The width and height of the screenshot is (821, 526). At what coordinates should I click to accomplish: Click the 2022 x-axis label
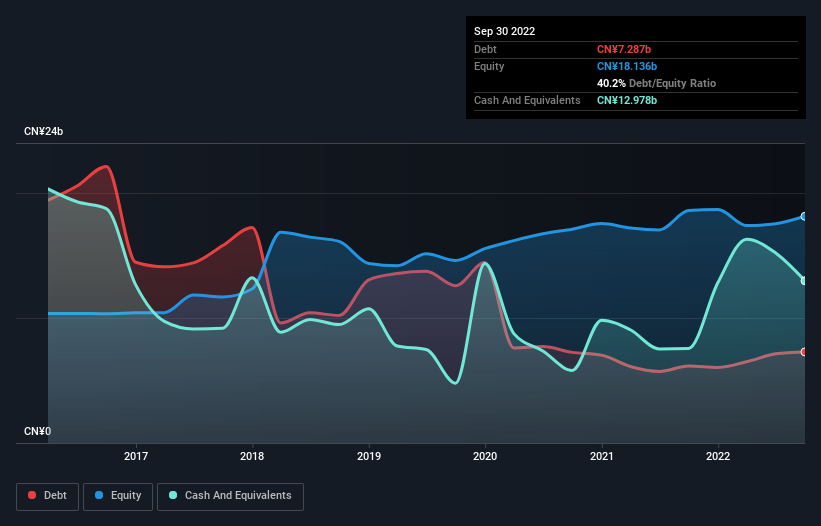click(718, 456)
